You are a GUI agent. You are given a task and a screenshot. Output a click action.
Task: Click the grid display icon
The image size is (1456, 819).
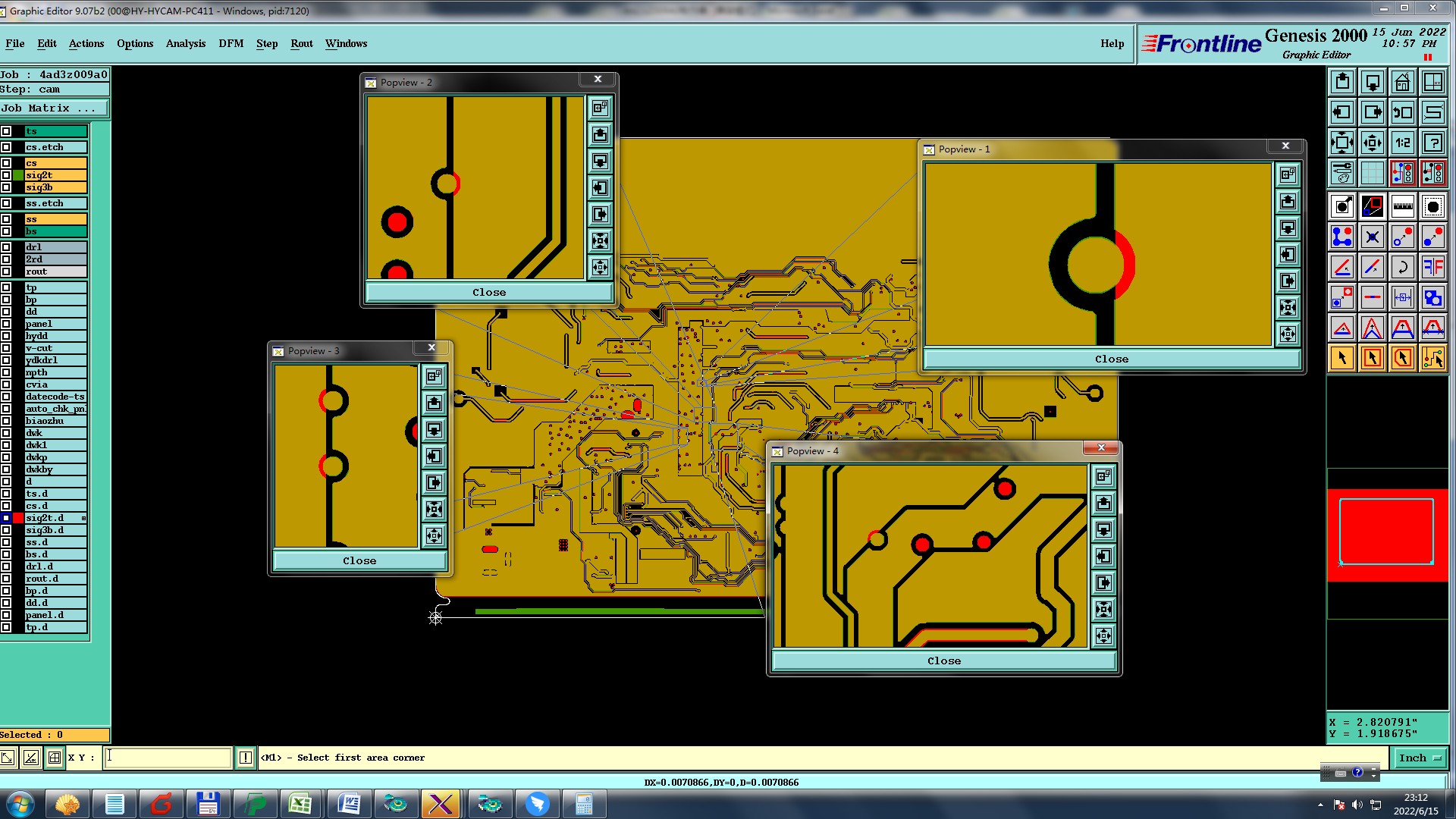[x=1372, y=173]
